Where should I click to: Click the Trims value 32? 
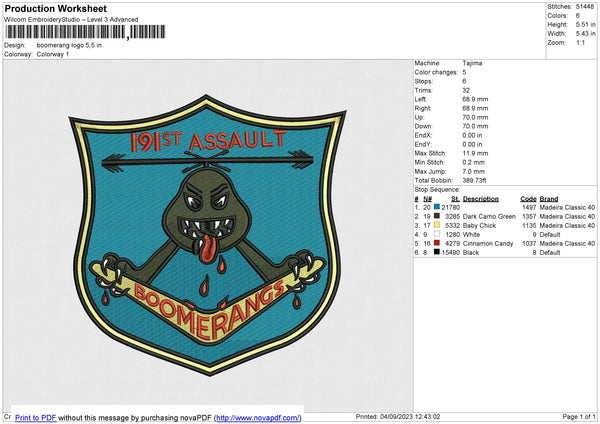pyautogui.click(x=466, y=90)
